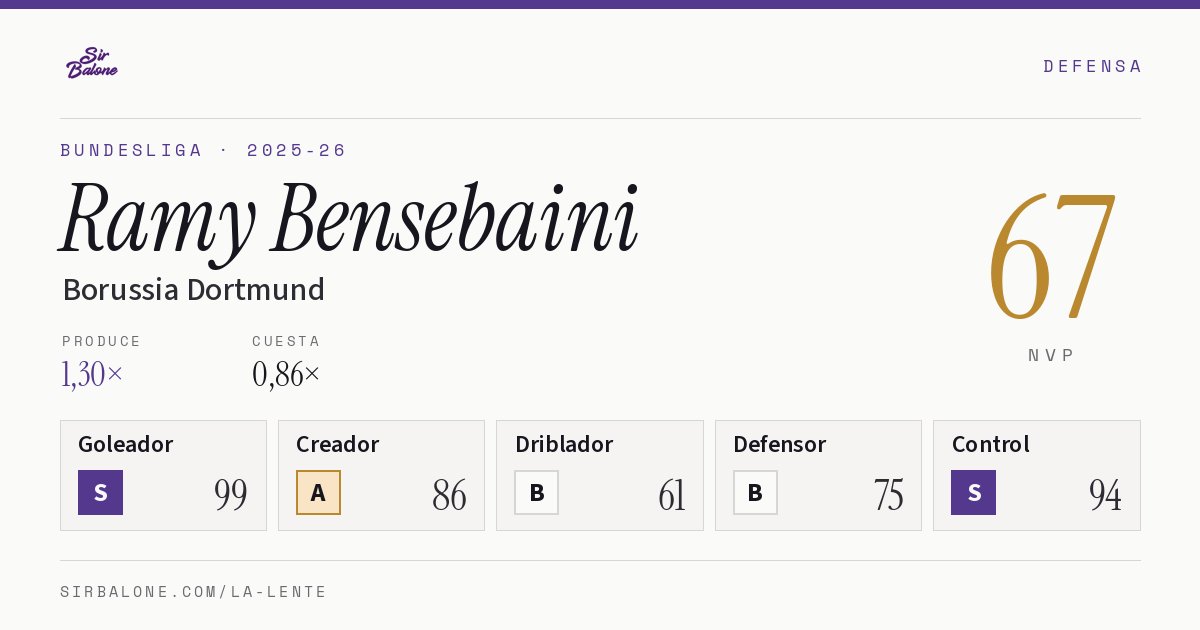The width and height of the screenshot is (1200, 630).
Task: Open the sirbalone.com/la-lente link
Action: click(x=194, y=592)
